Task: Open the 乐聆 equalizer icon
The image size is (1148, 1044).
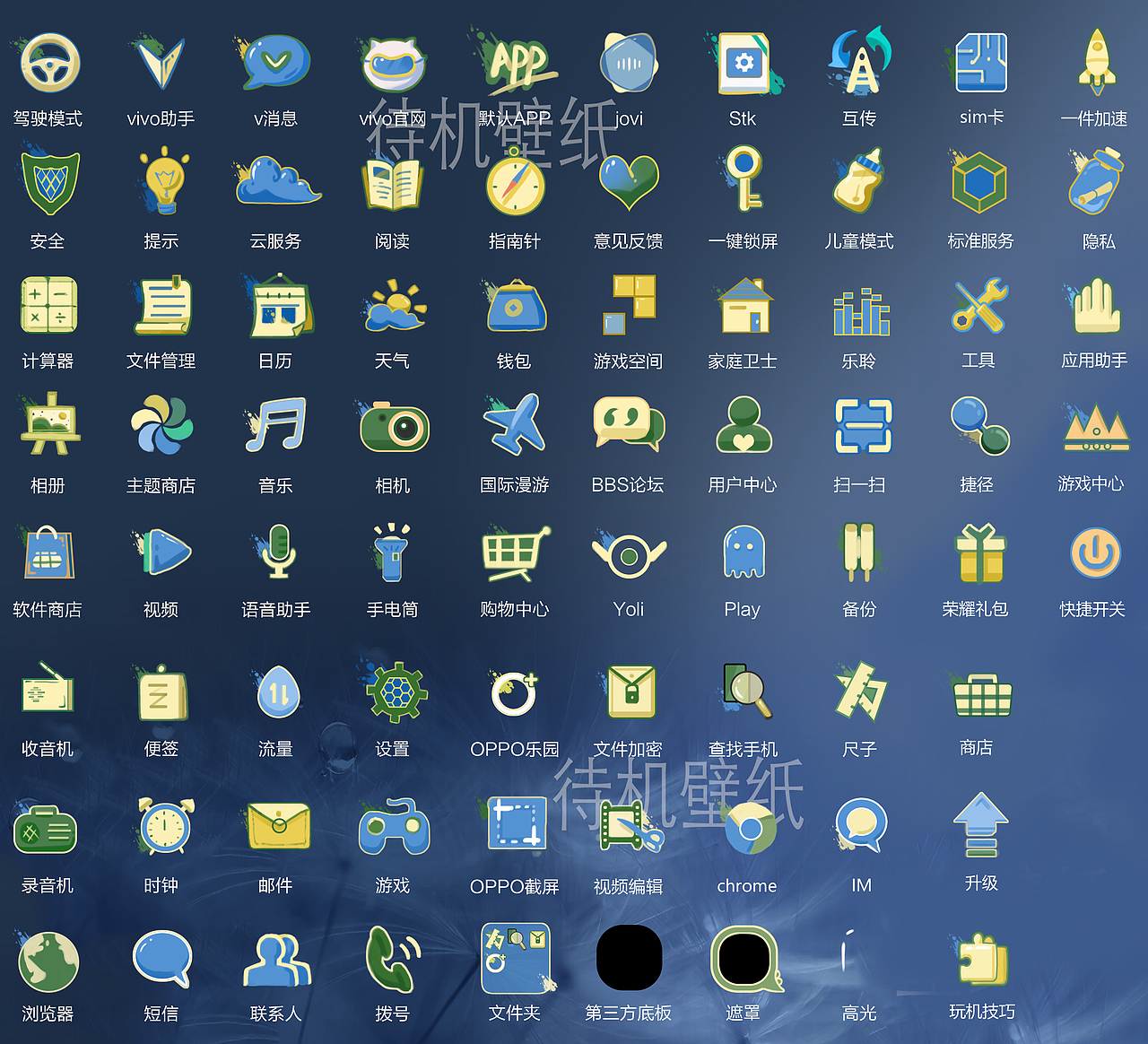Action: pos(861,311)
